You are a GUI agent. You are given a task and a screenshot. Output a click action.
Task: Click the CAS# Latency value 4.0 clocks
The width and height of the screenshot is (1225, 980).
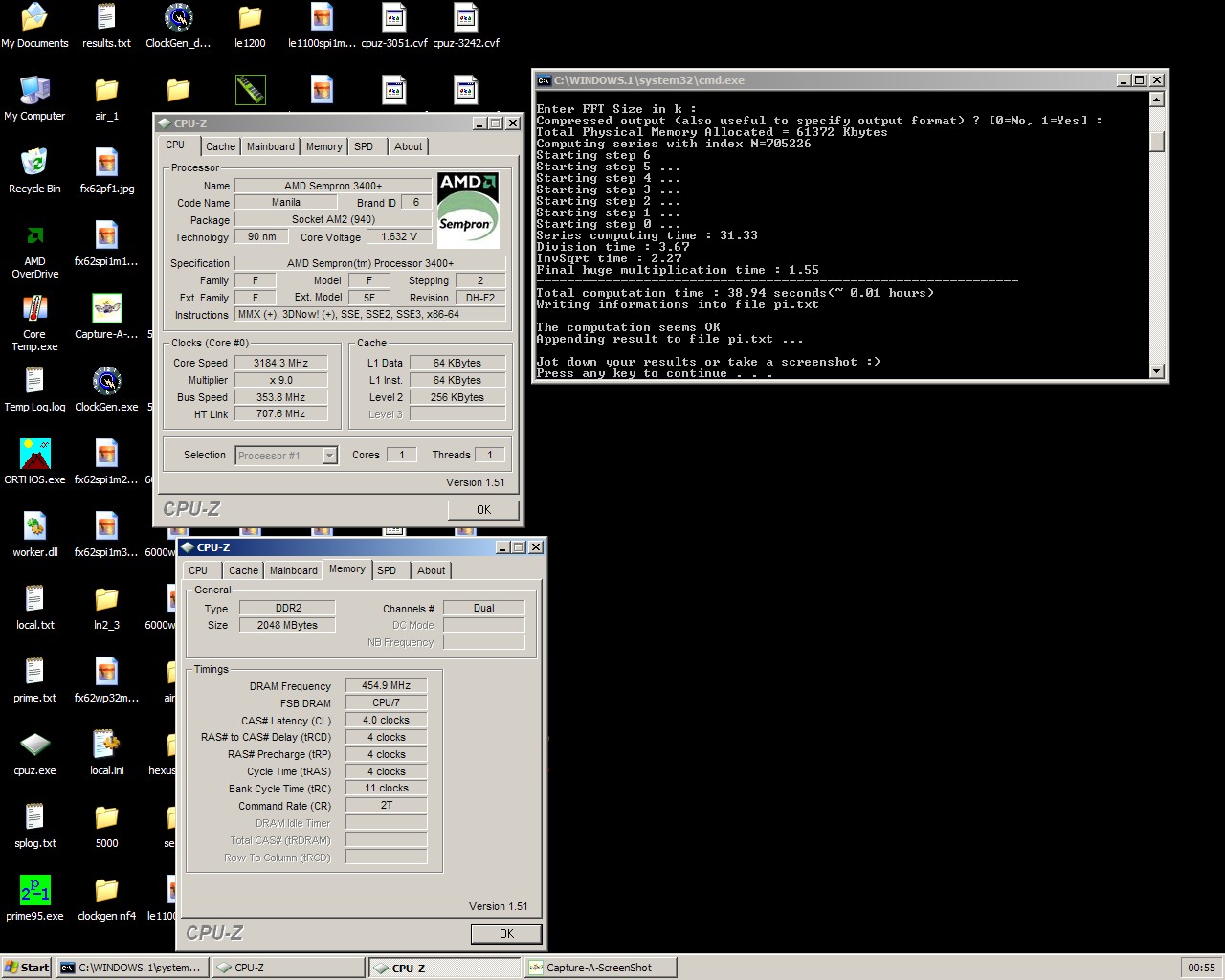tap(386, 720)
